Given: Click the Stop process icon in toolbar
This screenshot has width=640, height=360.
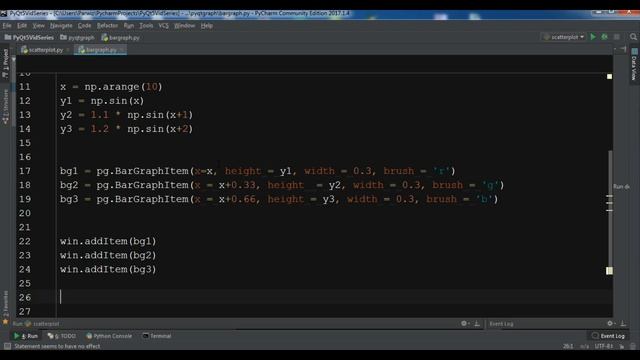Looking at the screenshot, I should coord(617,37).
